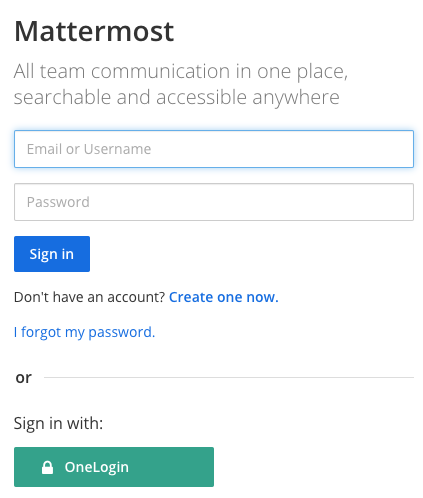Focus the Email or Username field

(x=214, y=149)
